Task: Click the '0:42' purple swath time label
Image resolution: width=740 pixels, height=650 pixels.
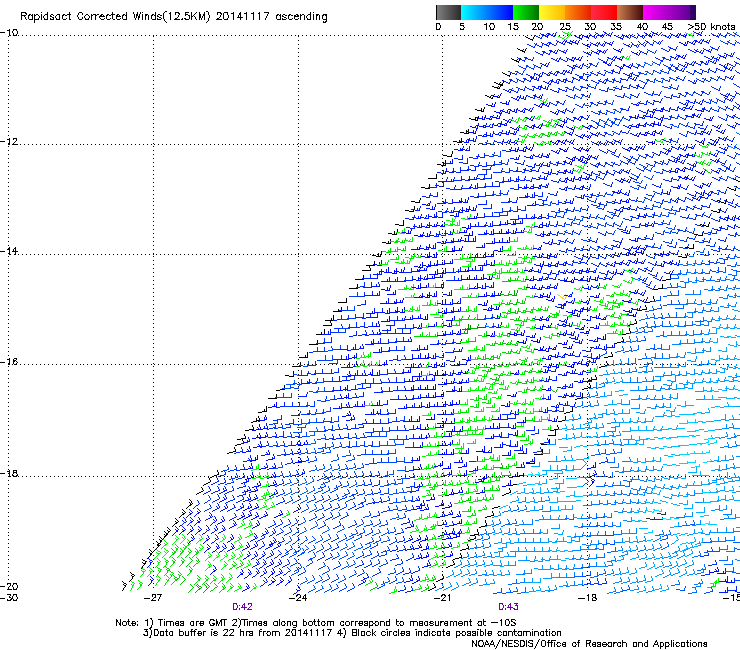Action: coord(242,607)
